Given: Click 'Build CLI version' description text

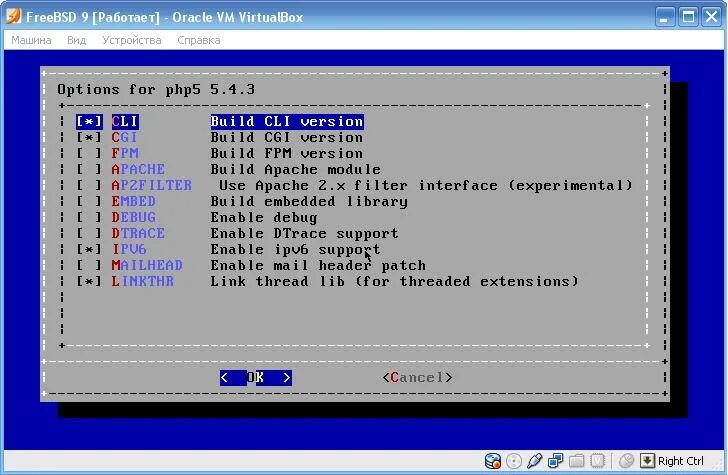Looking at the screenshot, I should tap(287, 122).
